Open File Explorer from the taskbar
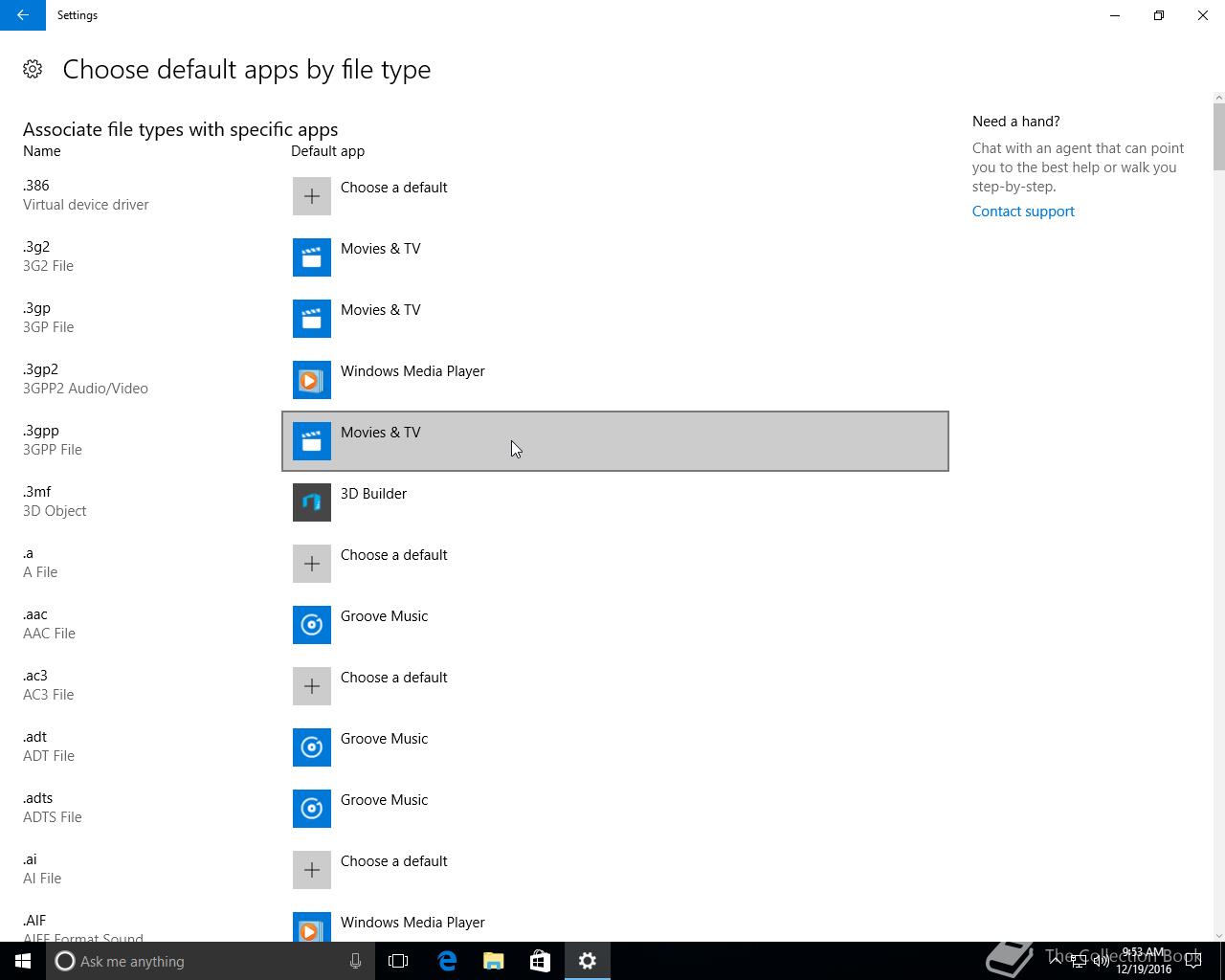The image size is (1225, 980). pyautogui.click(x=493, y=961)
